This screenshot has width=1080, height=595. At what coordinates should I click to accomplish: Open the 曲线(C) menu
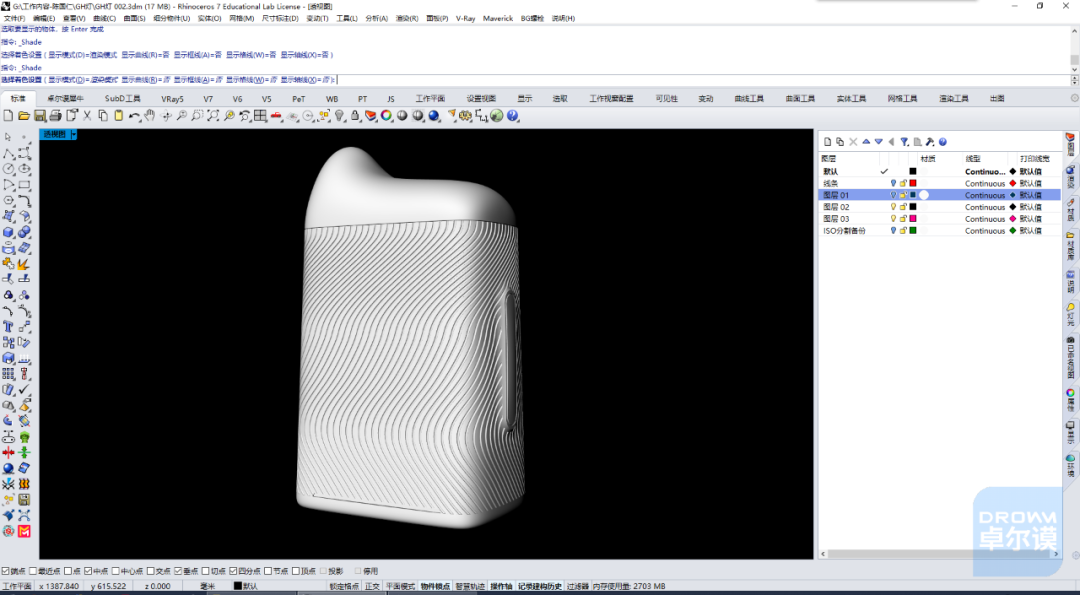point(104,19)
